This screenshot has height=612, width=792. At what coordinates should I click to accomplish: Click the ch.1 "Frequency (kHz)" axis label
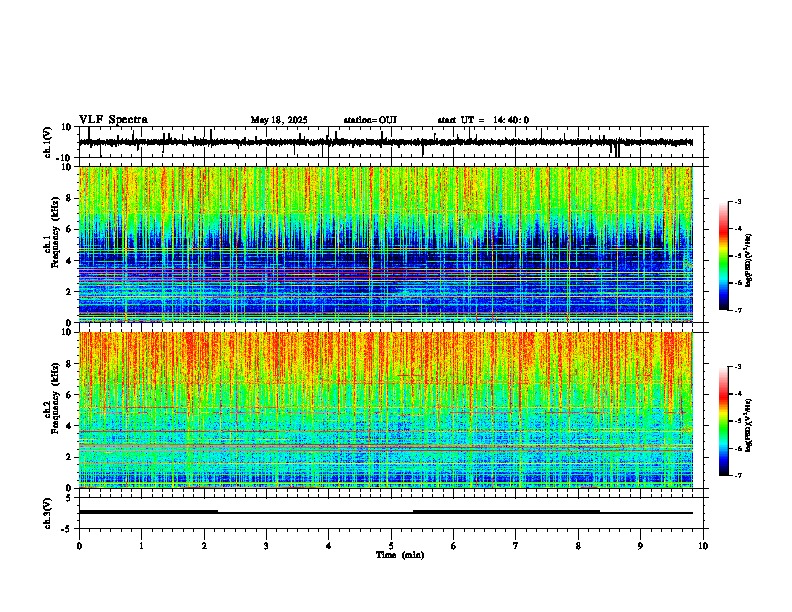[55, 233]
